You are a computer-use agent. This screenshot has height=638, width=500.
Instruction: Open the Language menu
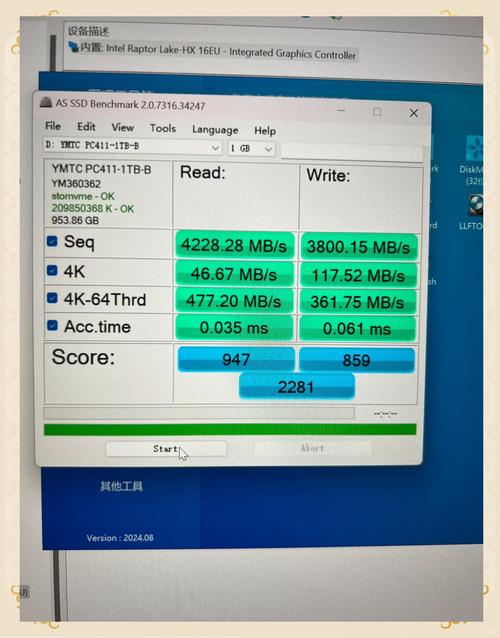(x=215, y=130)
